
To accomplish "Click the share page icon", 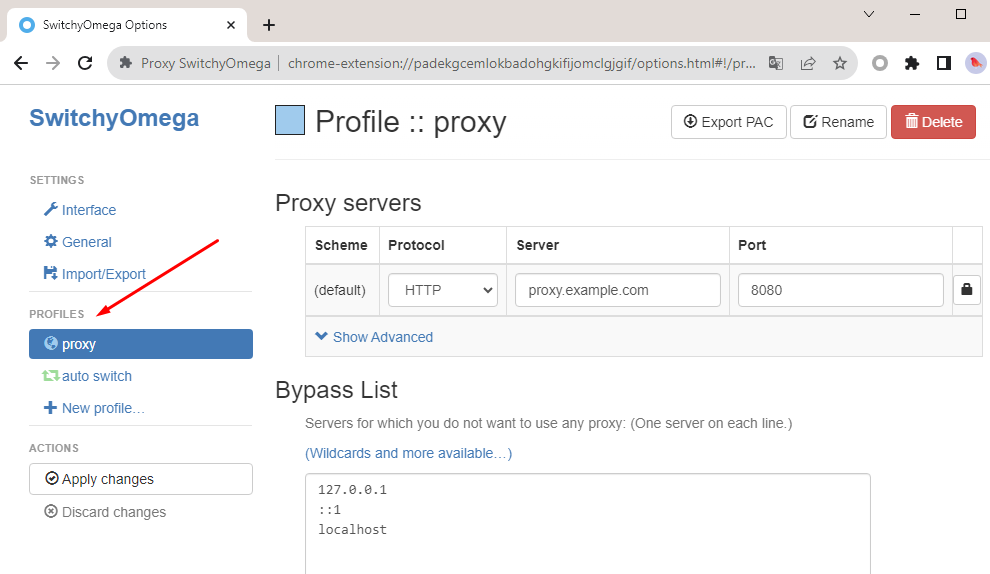I will 808,63.
